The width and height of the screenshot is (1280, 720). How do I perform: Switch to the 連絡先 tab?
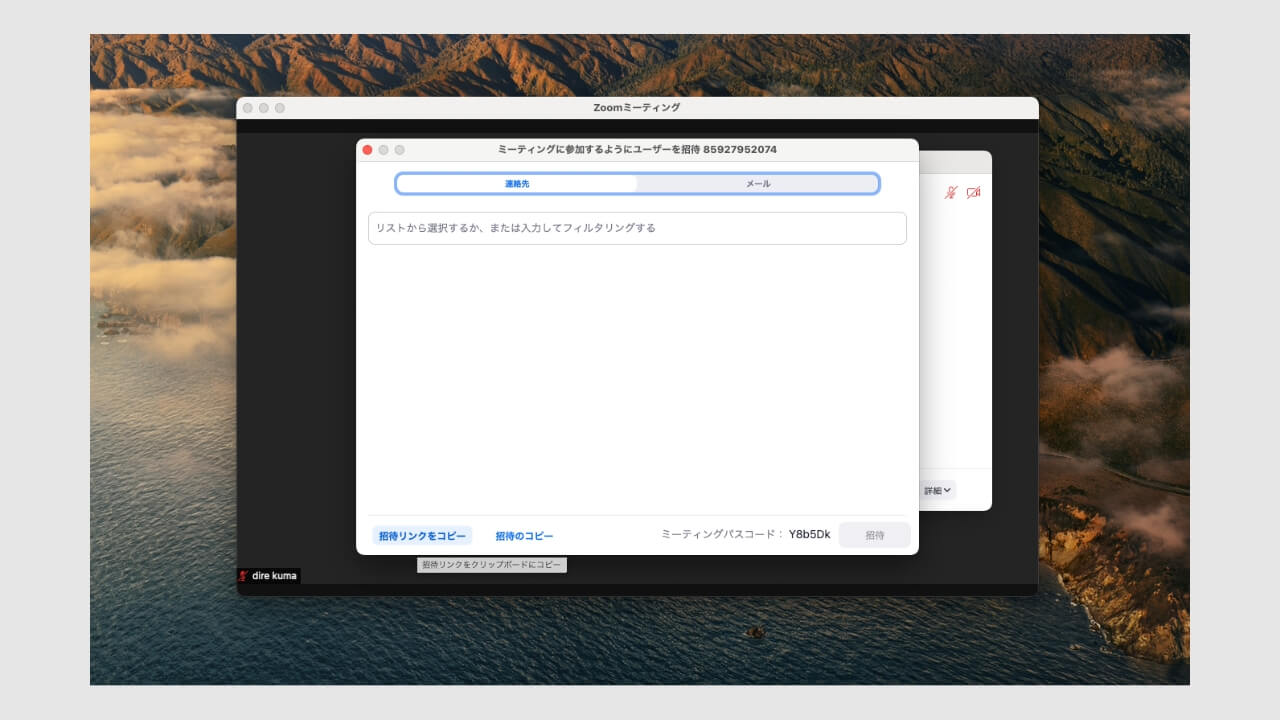tap(517, 184)
